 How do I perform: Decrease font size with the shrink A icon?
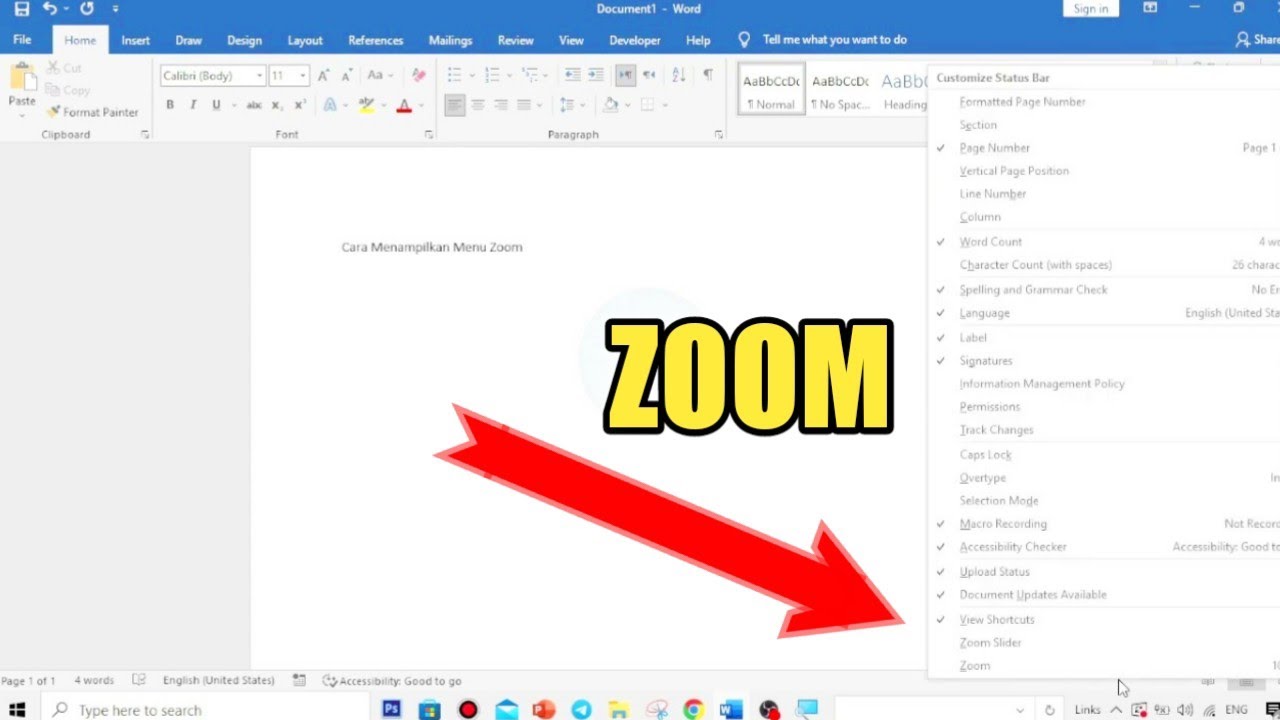347,76
